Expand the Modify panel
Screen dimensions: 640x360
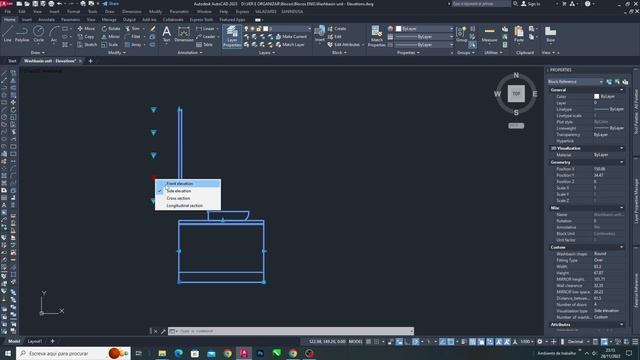coord(117,53)
